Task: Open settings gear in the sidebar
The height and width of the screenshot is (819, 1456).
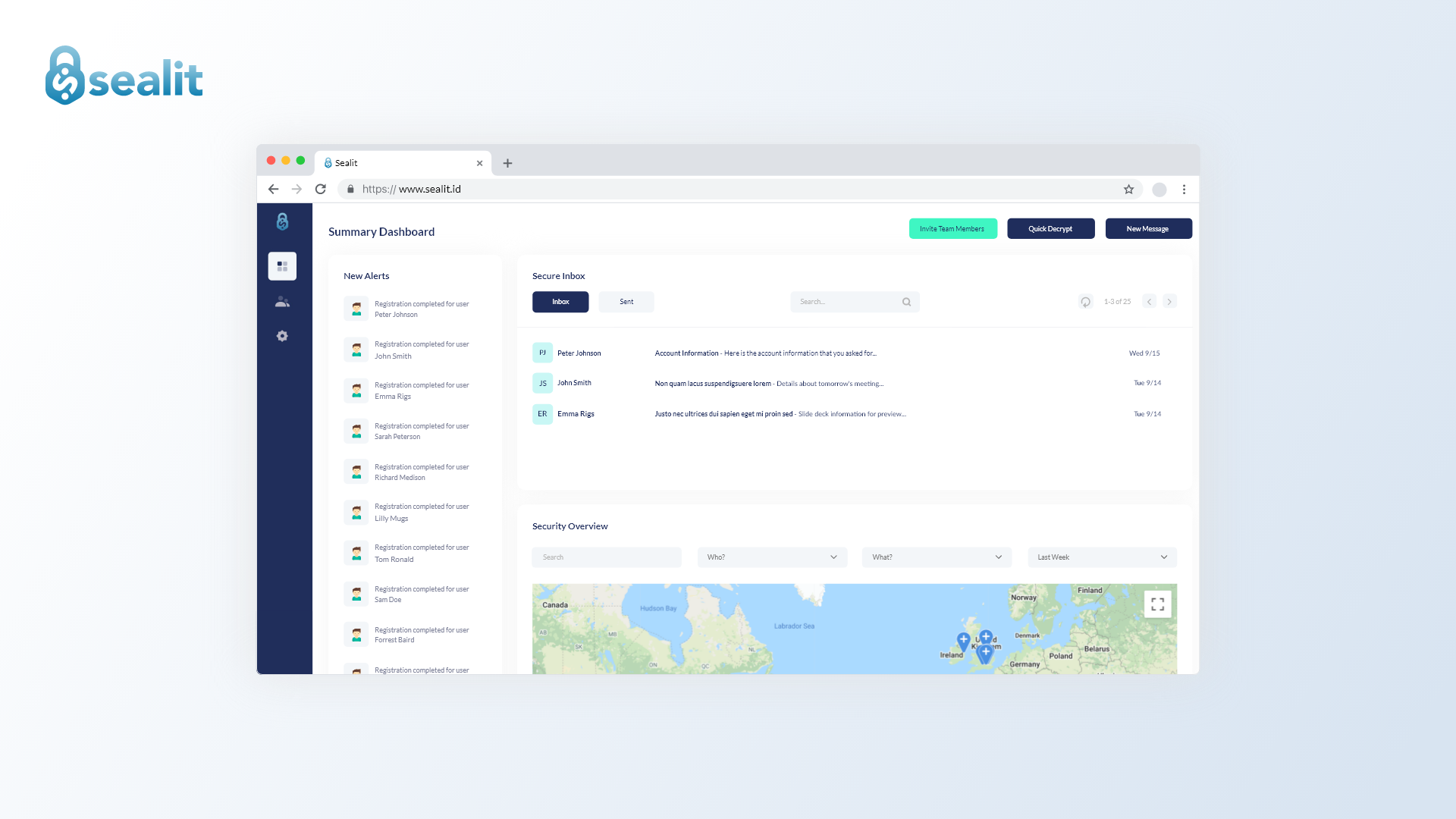Action: 282,336
